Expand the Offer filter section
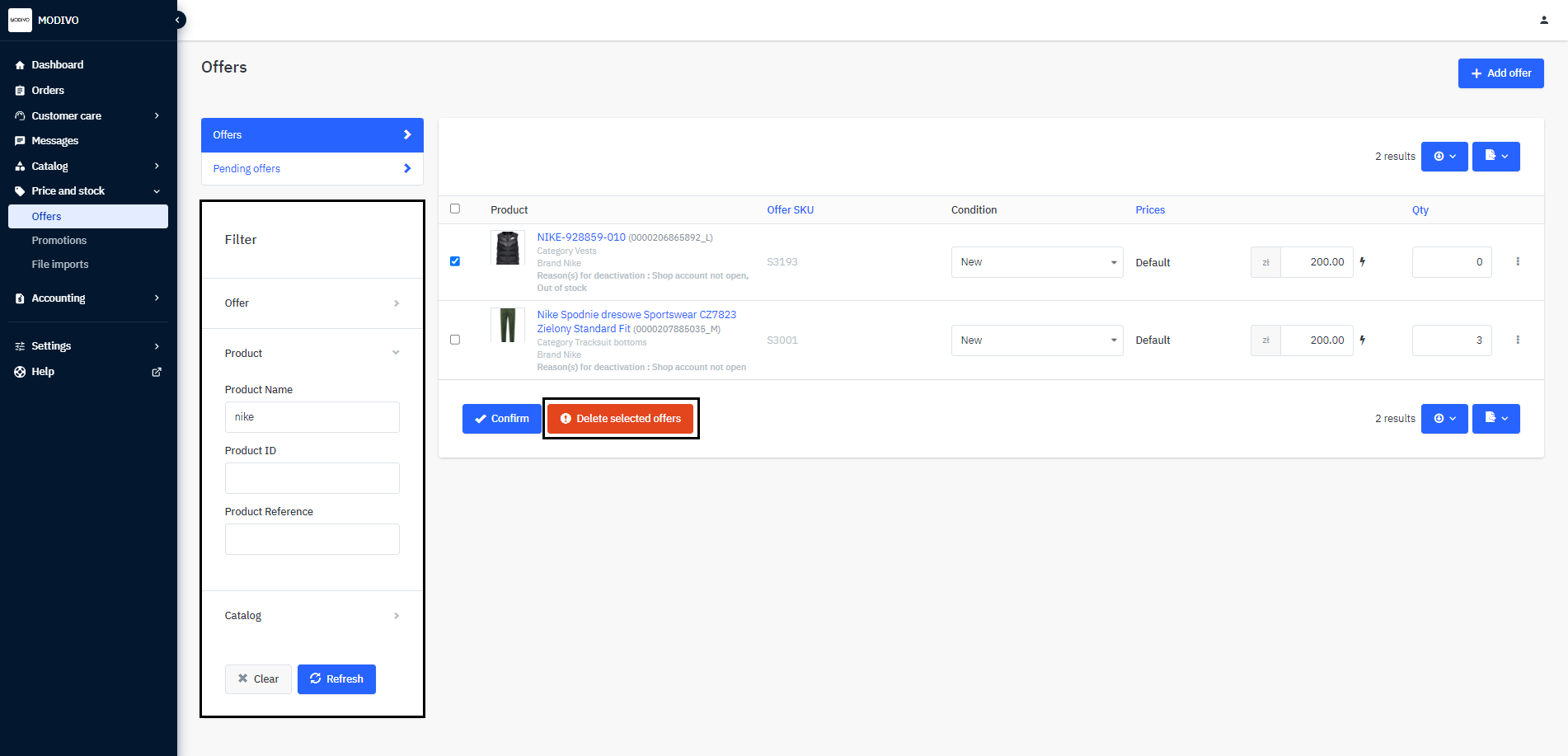This screenshot has width=1568, height=756. pyautogui.click(x=312, y=303)
